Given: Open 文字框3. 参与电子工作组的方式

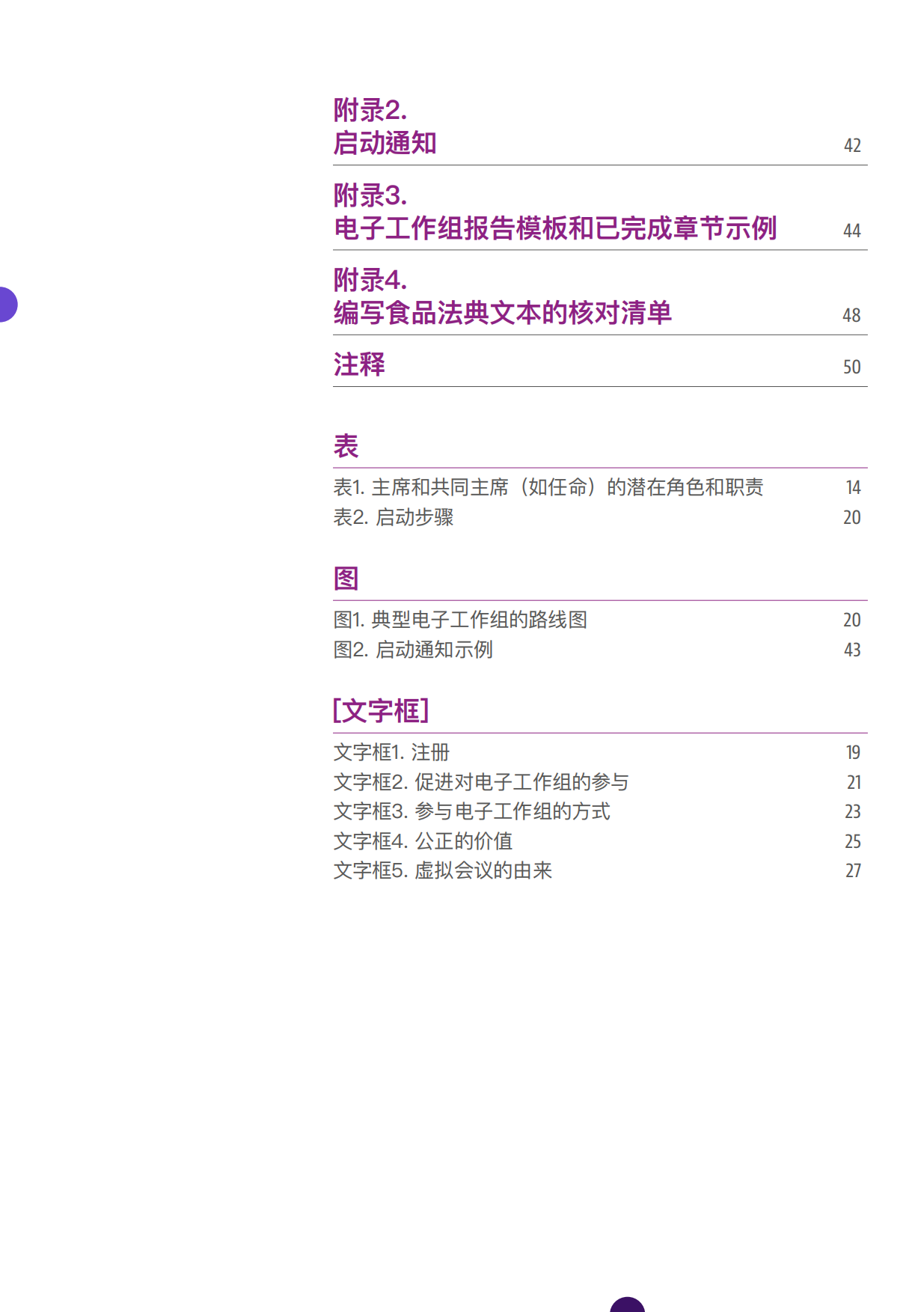Looking at the screenshot, I should [471, 811].
